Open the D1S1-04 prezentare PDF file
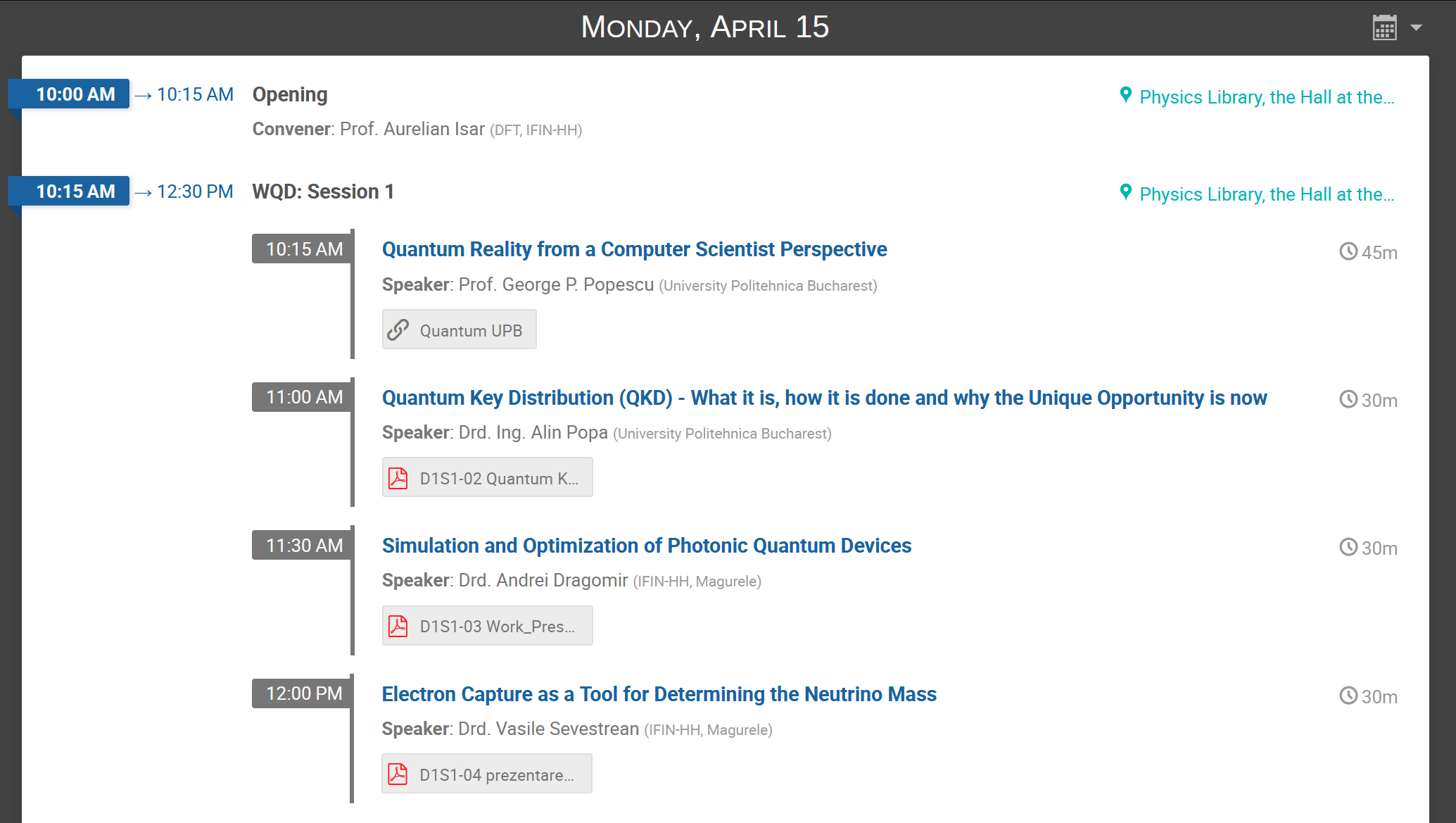 (x=486, y=774)
